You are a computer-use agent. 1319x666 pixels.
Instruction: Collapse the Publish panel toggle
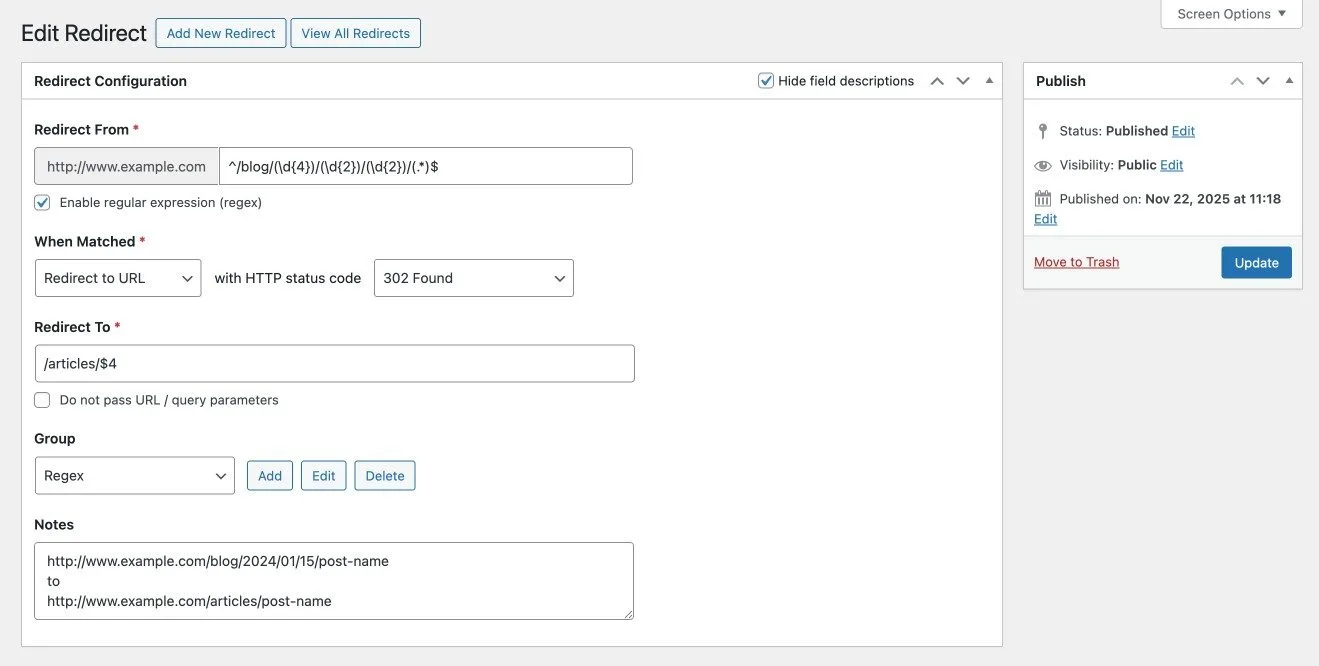(1289, 81)
